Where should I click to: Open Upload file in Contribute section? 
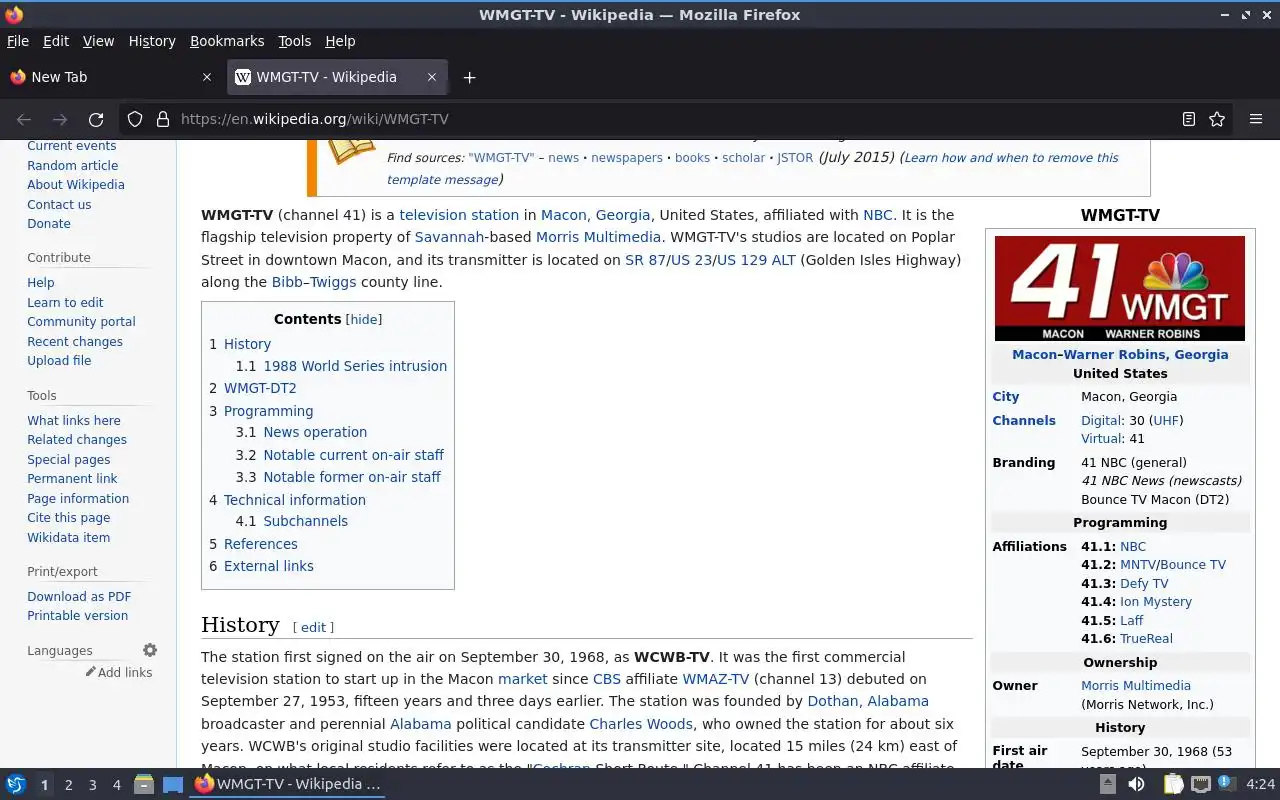tap(59, 361)
